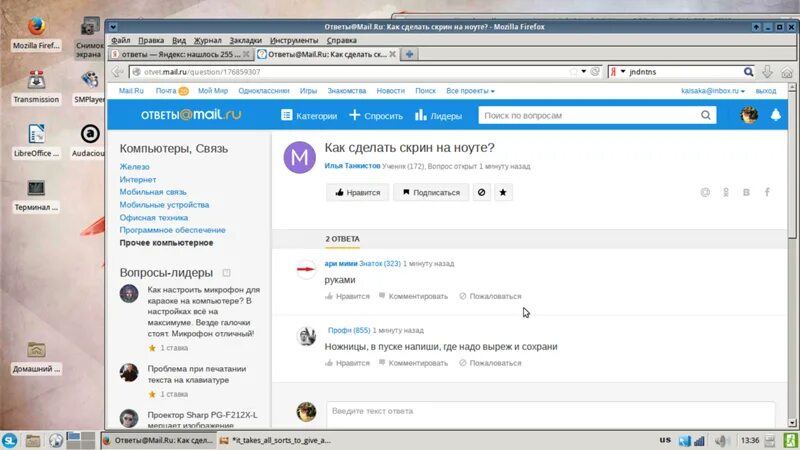The width and height of the screenshot is (800, 450).
Task: Click the workspace switcher in the taskbar
Action: (81, 440)
